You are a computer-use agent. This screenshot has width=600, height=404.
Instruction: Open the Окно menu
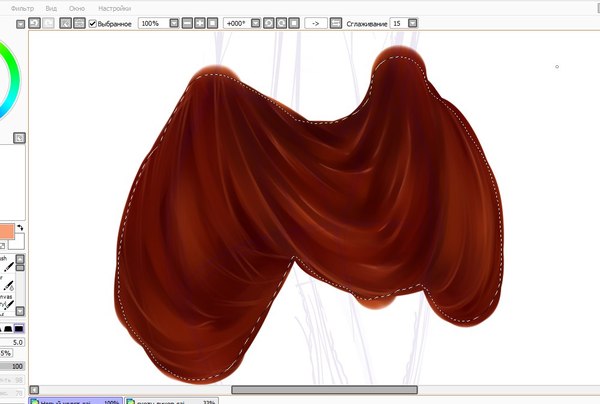click(76, 7)
